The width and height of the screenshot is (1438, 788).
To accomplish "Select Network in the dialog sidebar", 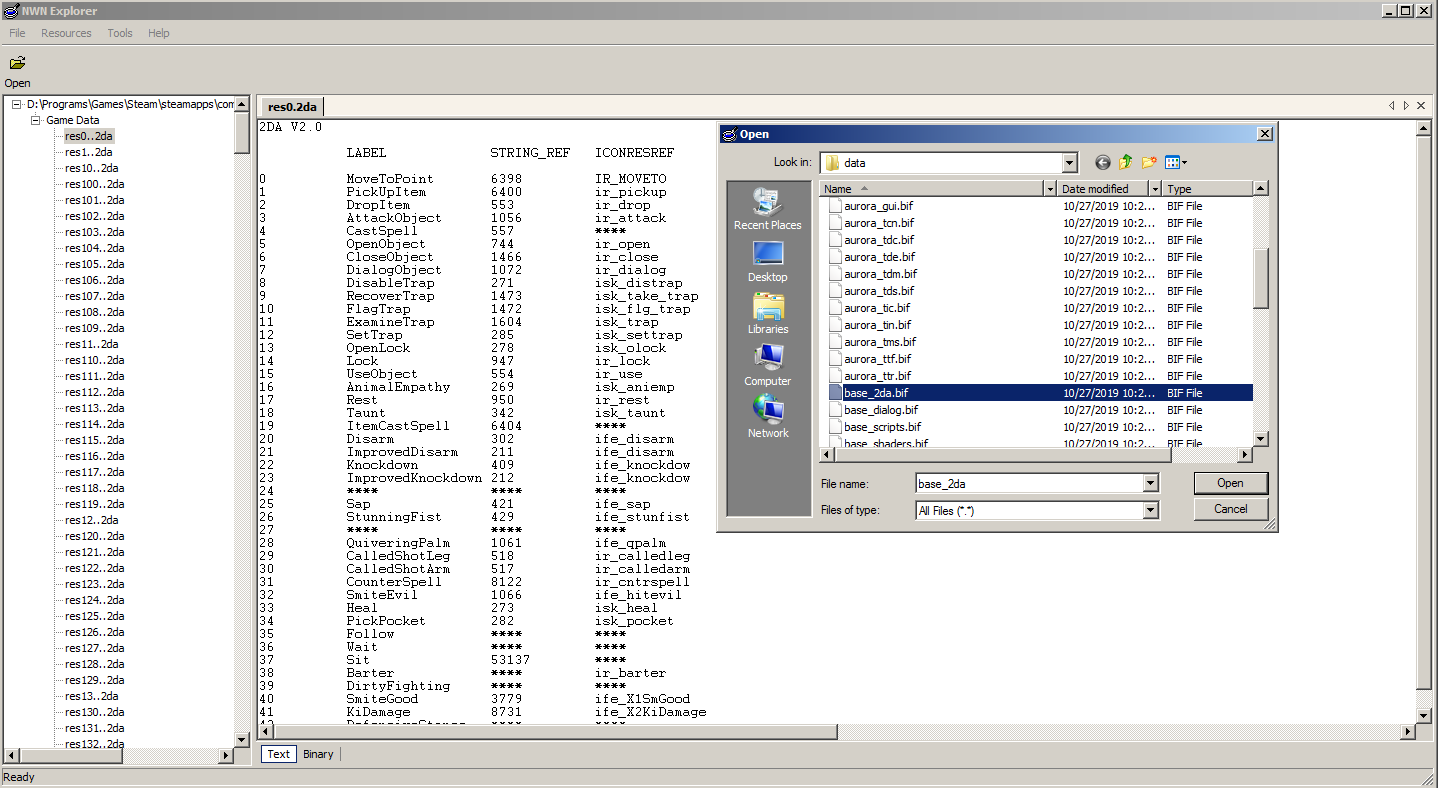I will pyautogui.click(x=768, y=417).
